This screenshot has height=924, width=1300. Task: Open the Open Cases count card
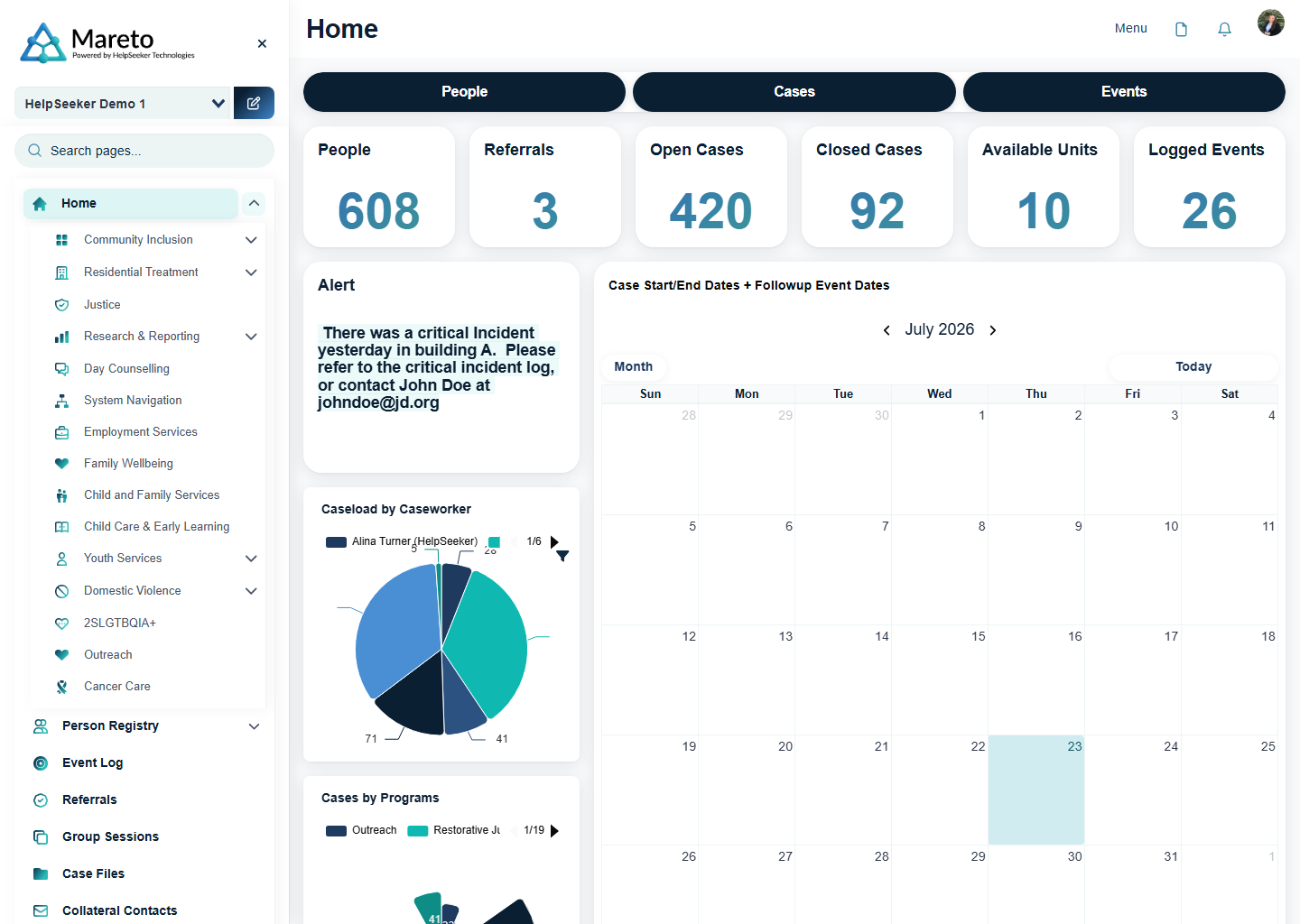coord(711,187)
